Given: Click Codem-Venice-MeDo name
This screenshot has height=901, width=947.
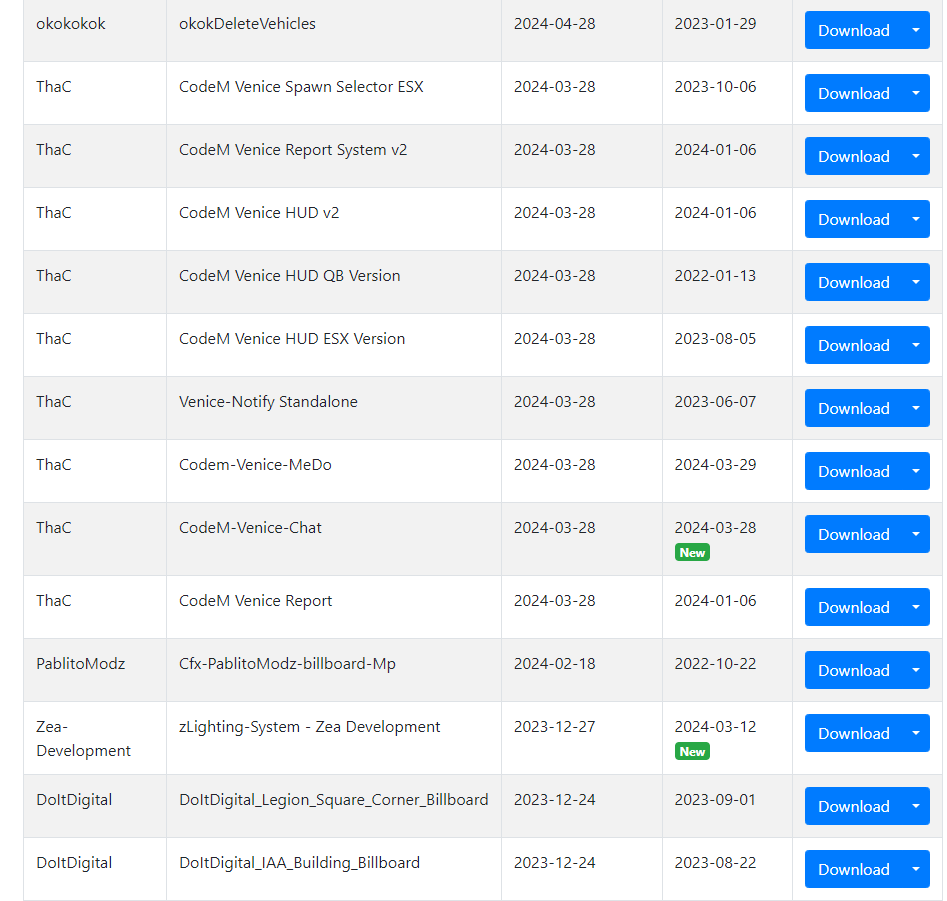Looking at the screenshot, I should 255,464.
